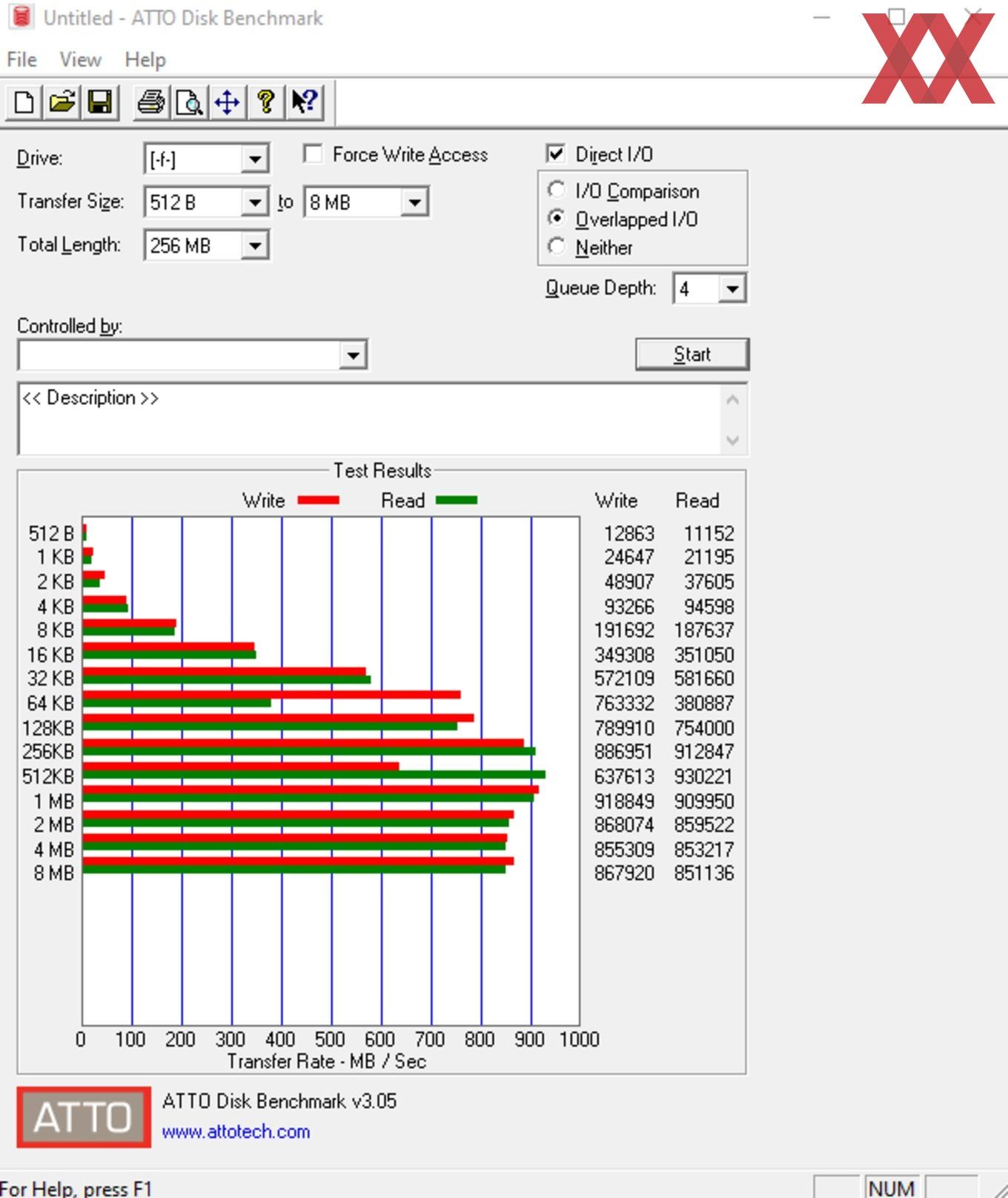Click the green Read legend swatch
Screen dimensions: 1008x1198
[x=457, y=500]
